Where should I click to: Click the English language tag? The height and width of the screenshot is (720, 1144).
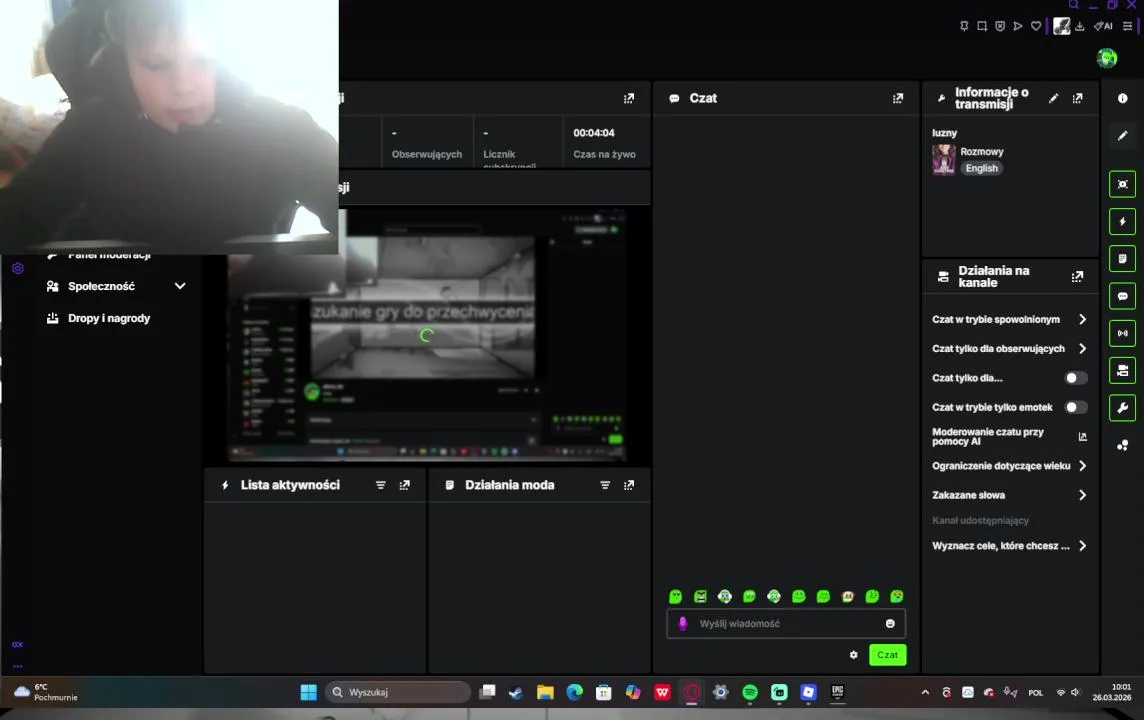[x=981, y=169]
